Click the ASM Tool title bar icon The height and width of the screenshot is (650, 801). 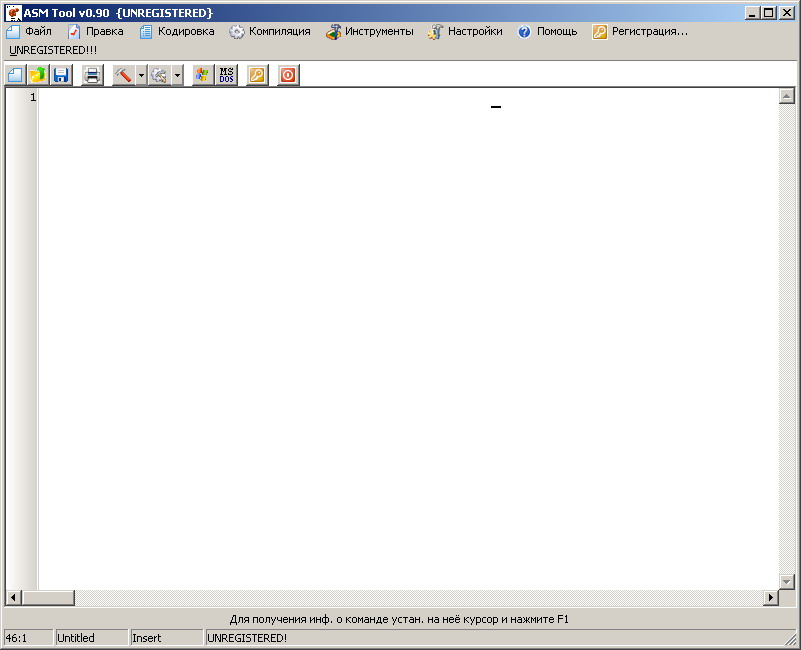click(13, 13)
